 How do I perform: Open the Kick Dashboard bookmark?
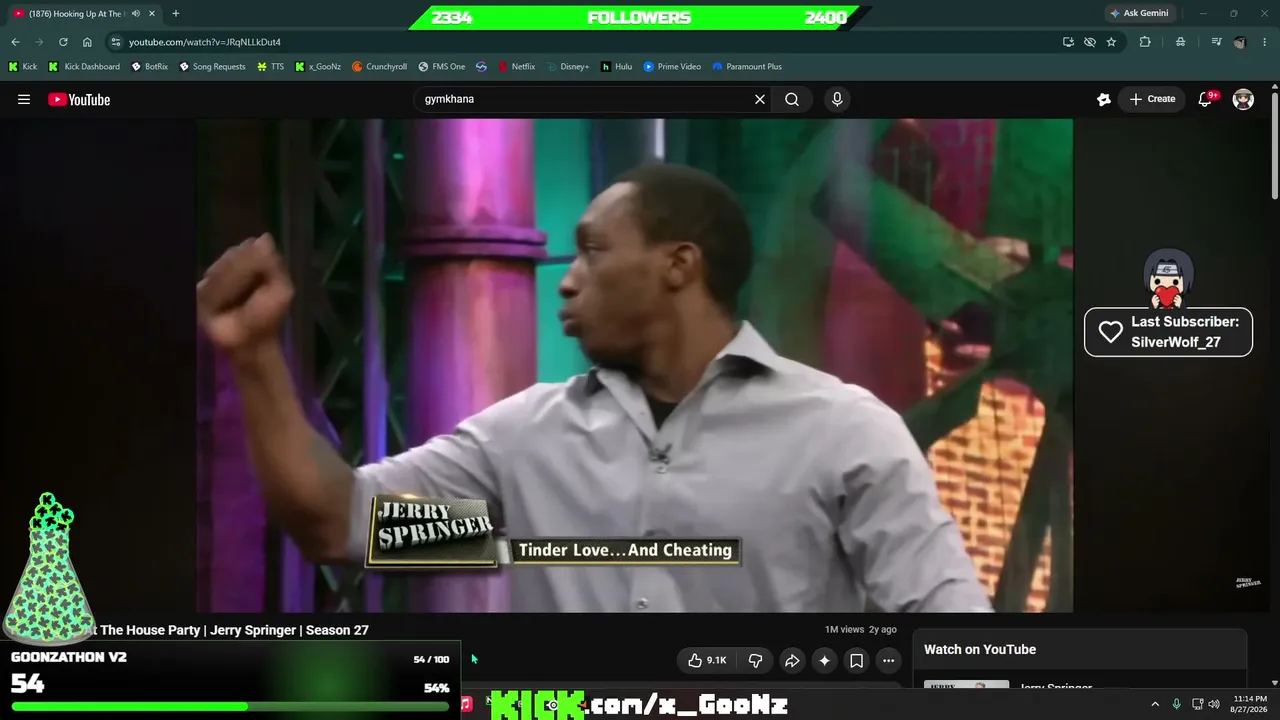click(x=84, y=66)
